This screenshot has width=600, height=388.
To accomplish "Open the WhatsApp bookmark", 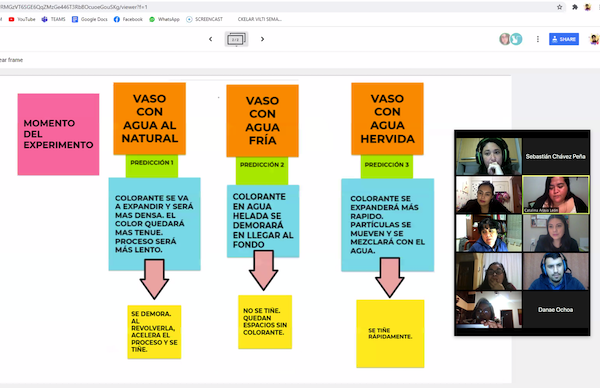I will click(x=164, y=19).
